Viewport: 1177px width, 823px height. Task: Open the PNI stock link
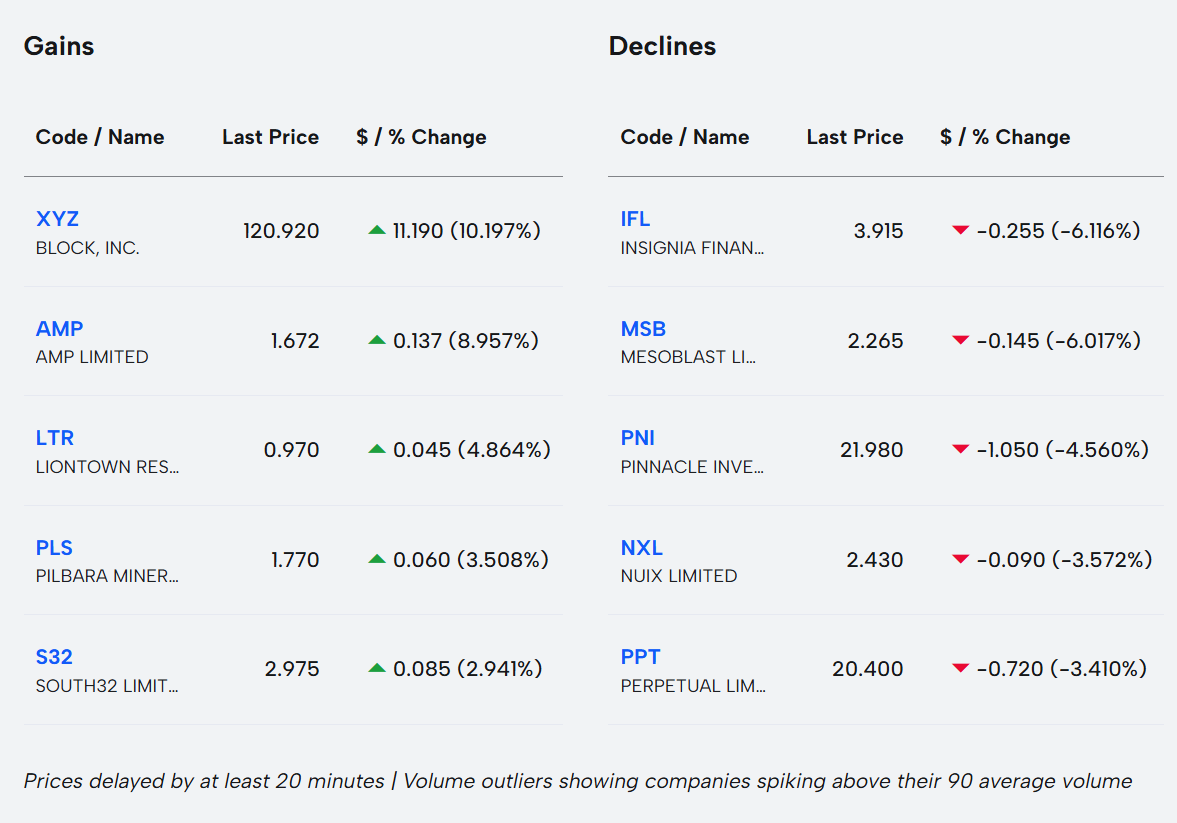(x=638, y=438)
